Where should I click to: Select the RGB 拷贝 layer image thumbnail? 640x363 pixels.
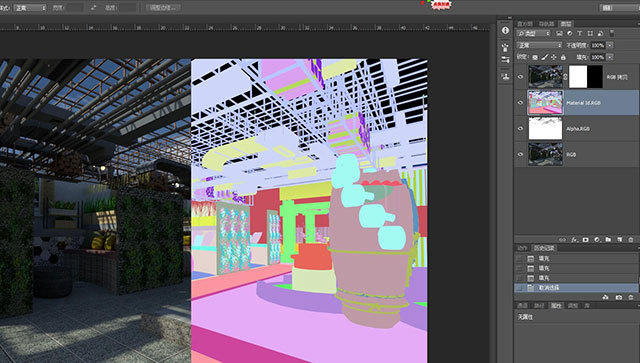tap(546, 77)
